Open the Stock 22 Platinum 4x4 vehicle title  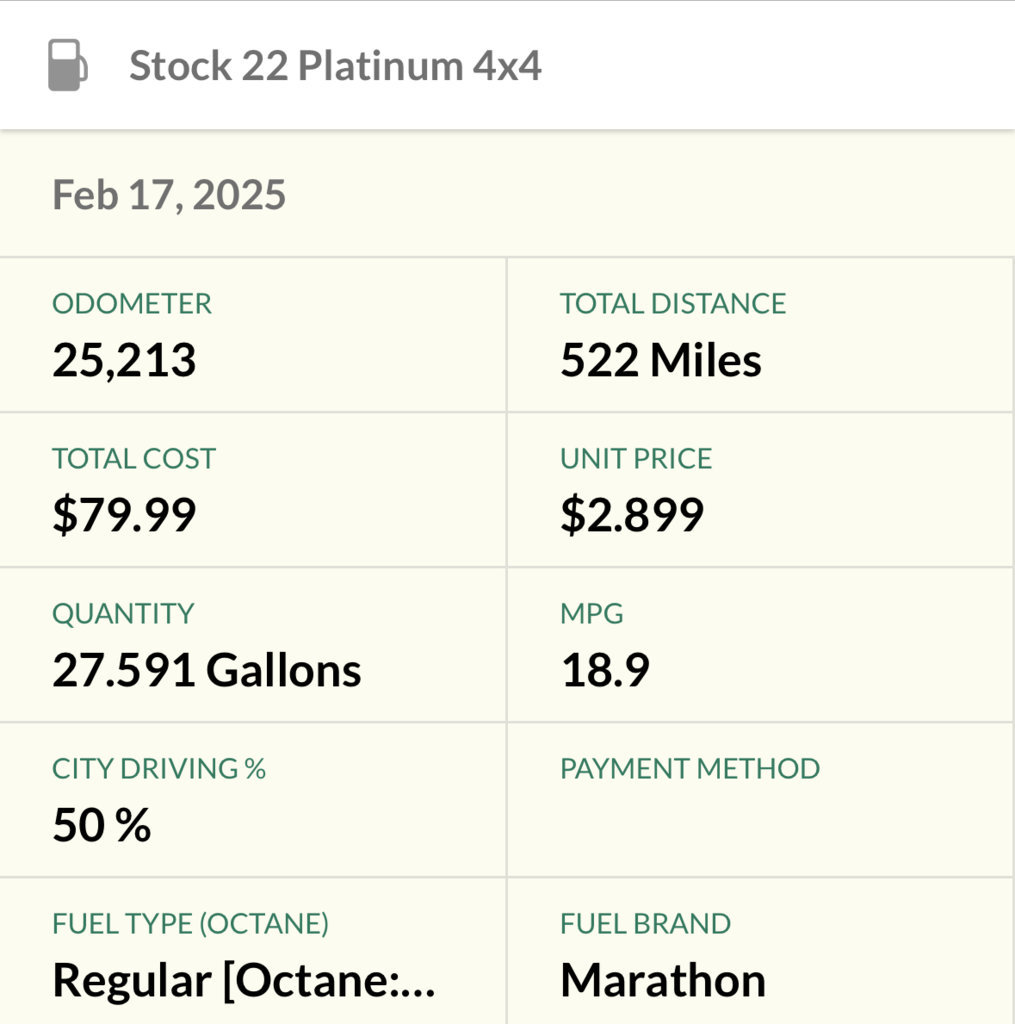point(335,66)
